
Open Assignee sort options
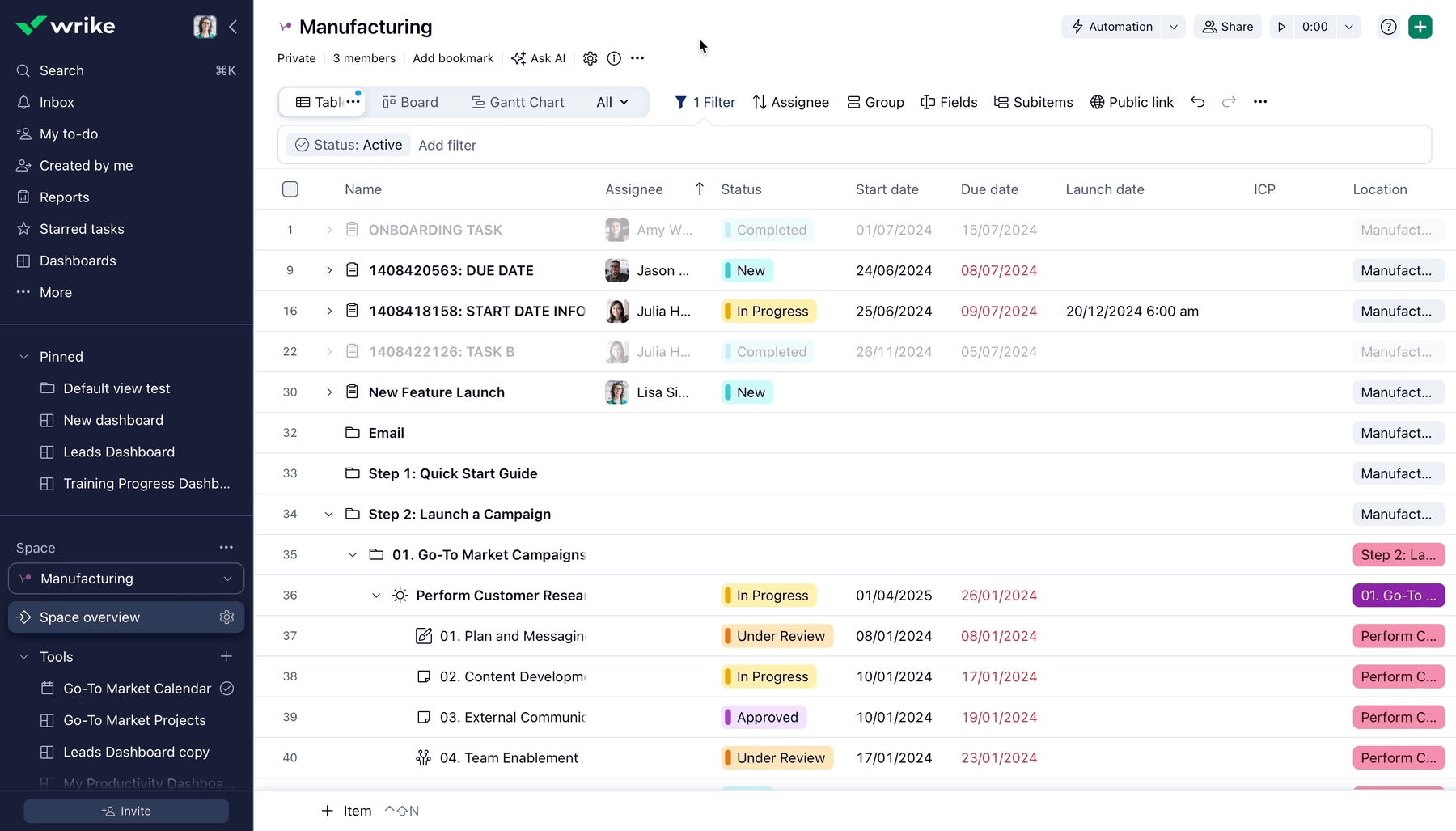tap(790, 102)
